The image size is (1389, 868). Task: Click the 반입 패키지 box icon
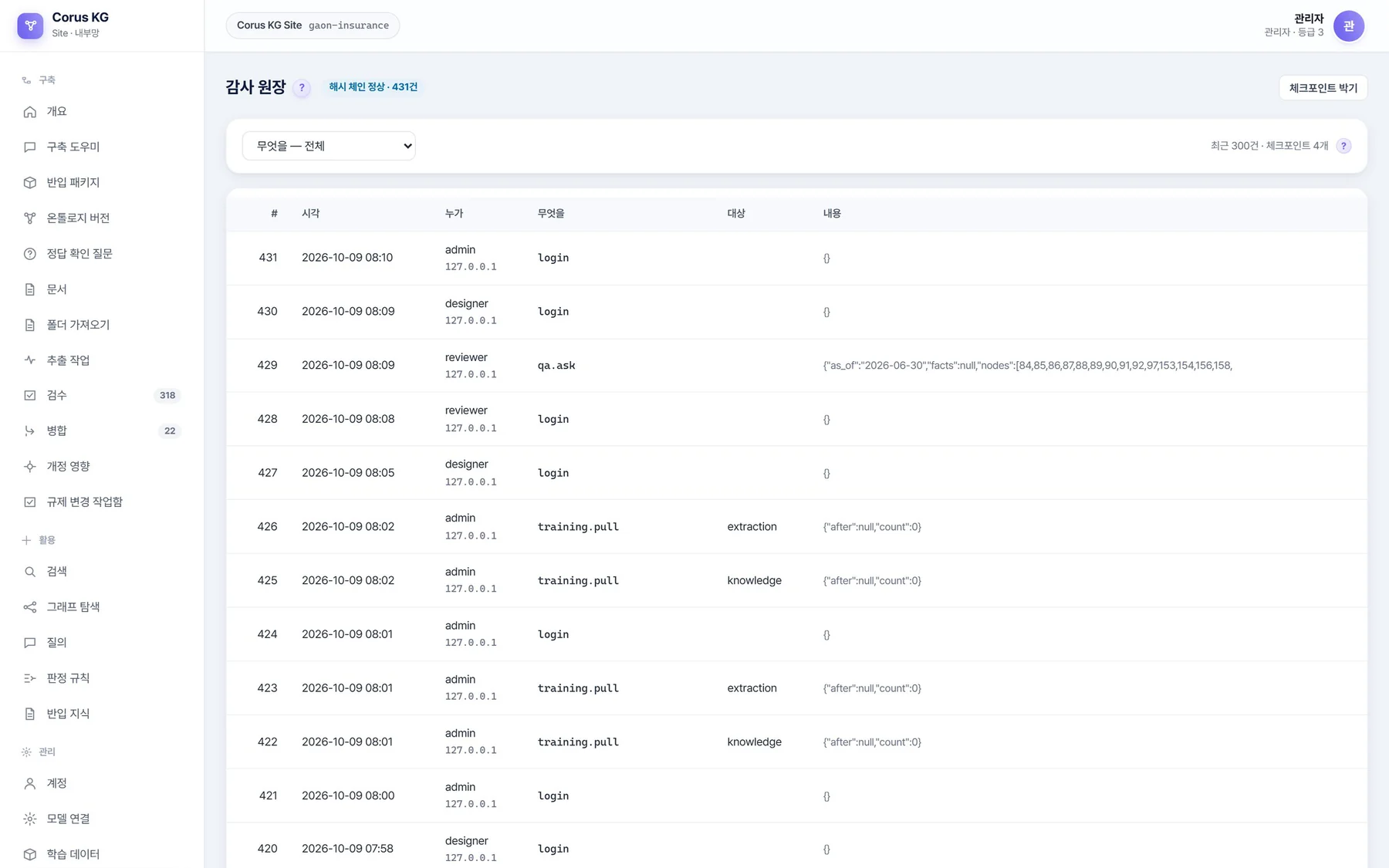pyautogui.click(x=30, y=183)
